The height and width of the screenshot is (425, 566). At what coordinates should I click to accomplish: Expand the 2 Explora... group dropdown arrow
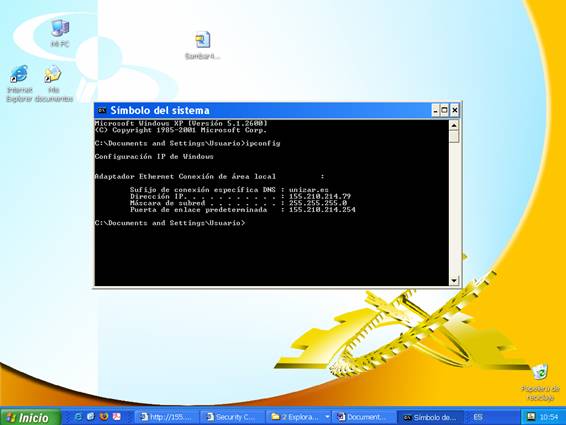[x=327, y=417]
